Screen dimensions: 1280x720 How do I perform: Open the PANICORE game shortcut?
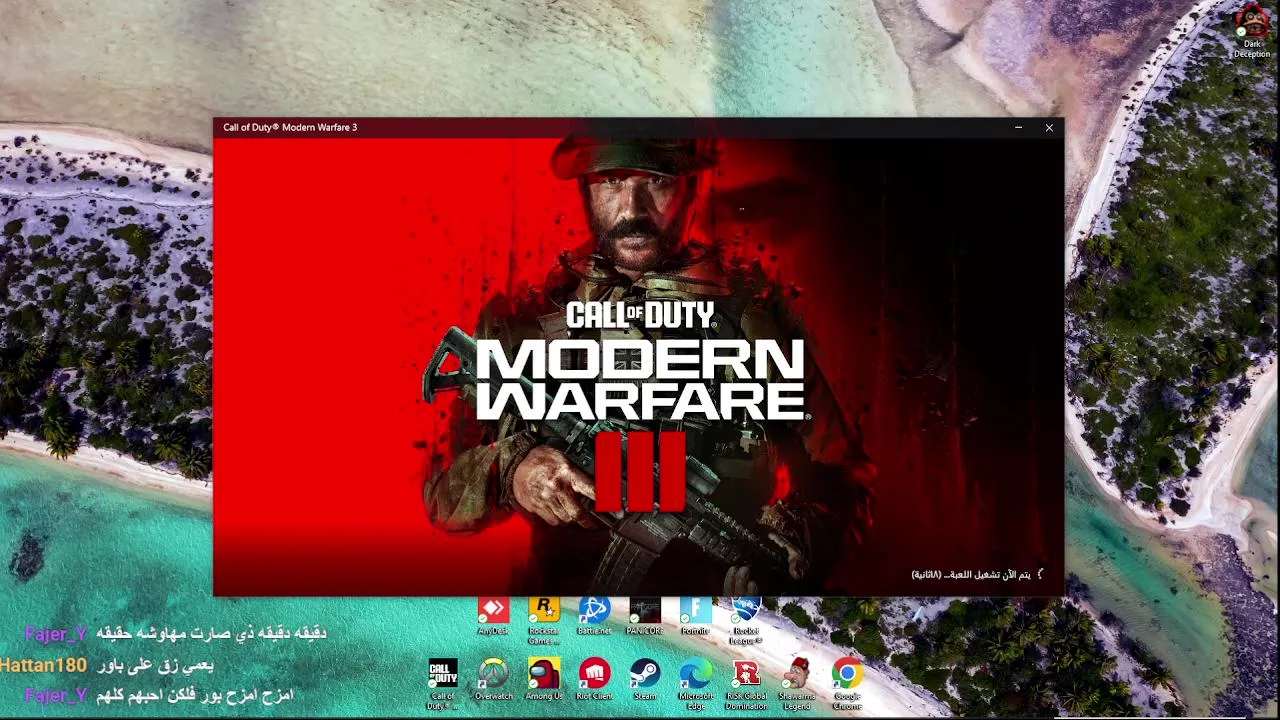point(645,616)
